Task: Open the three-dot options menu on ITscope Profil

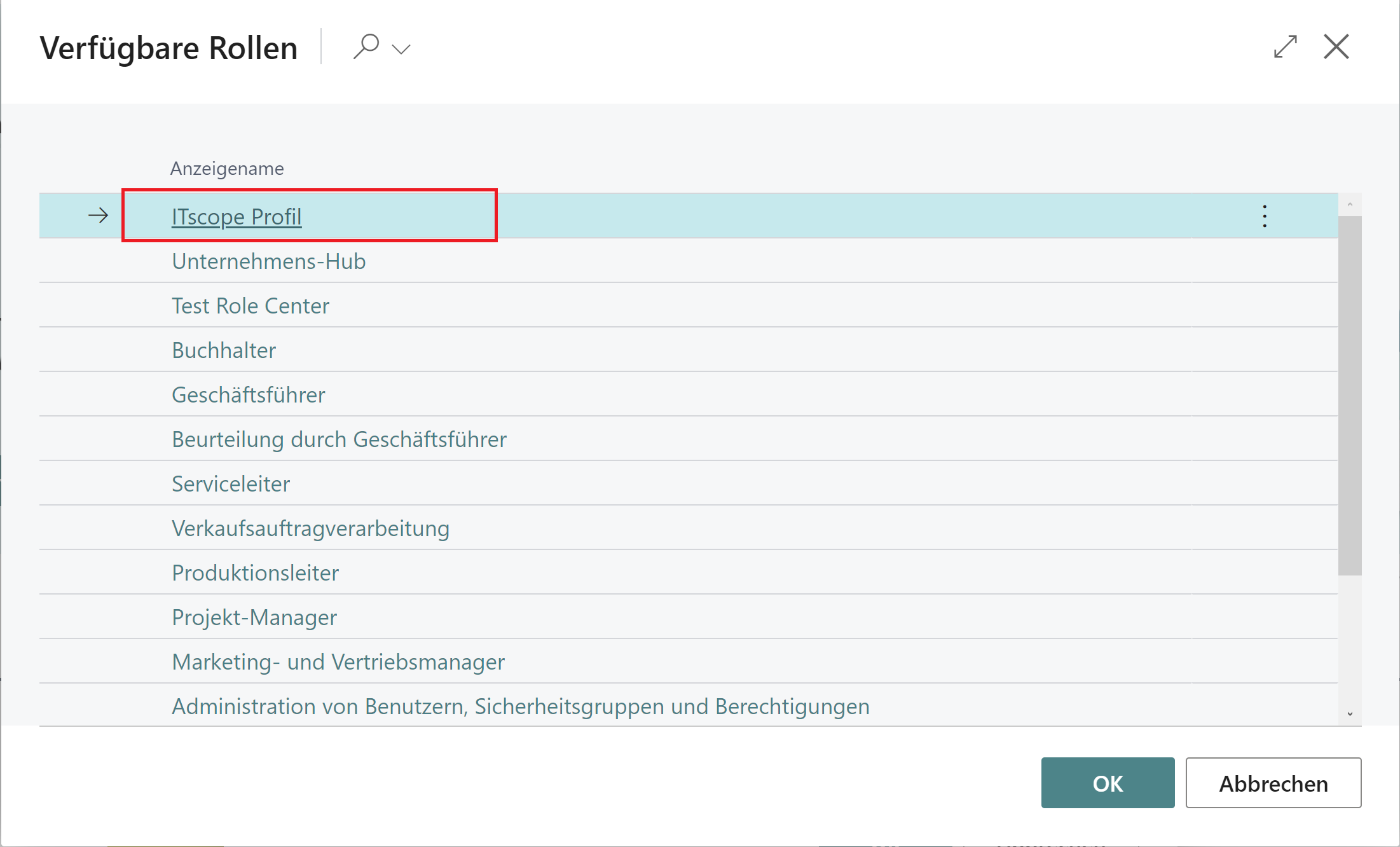Action: click(1264, 216)
